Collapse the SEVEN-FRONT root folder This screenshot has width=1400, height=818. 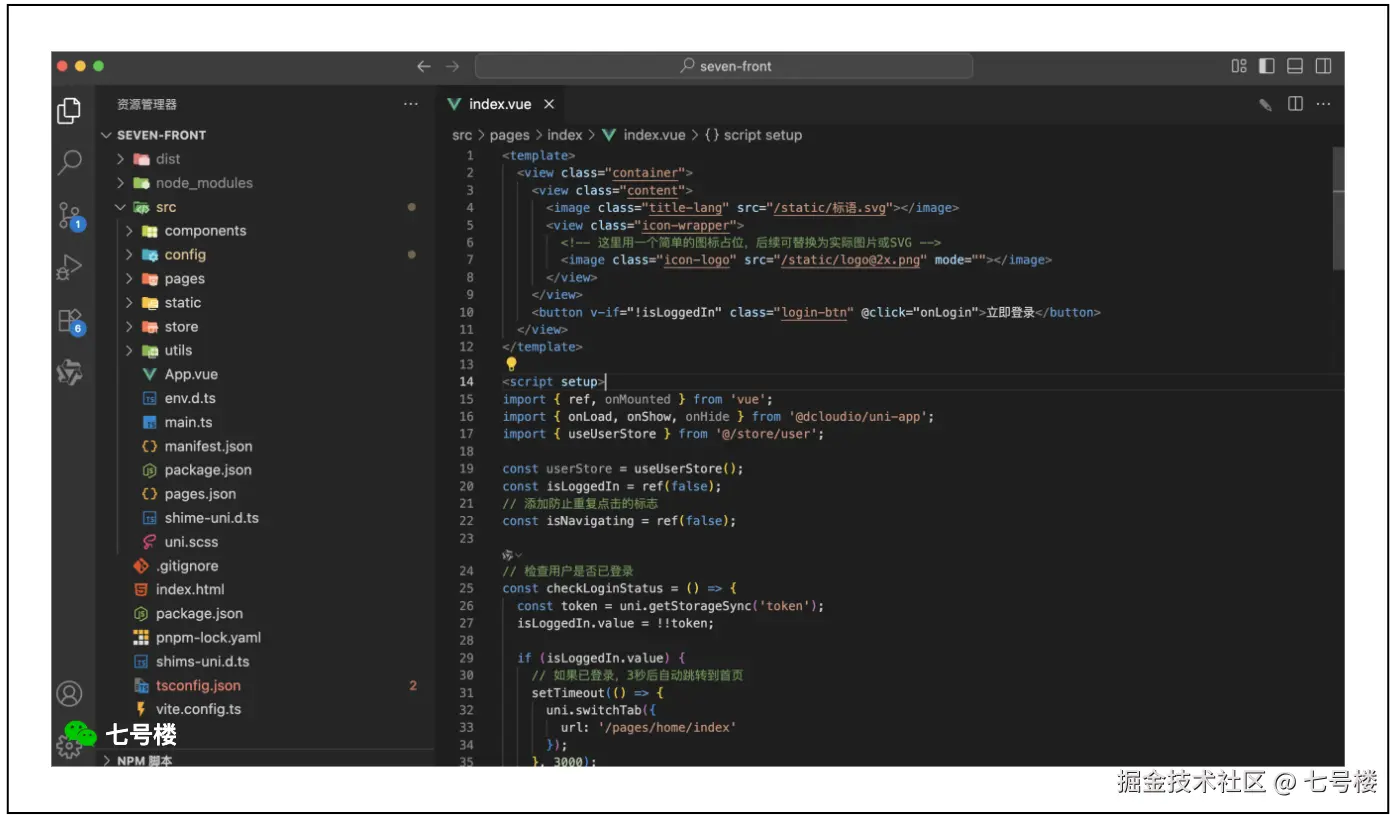161,135
